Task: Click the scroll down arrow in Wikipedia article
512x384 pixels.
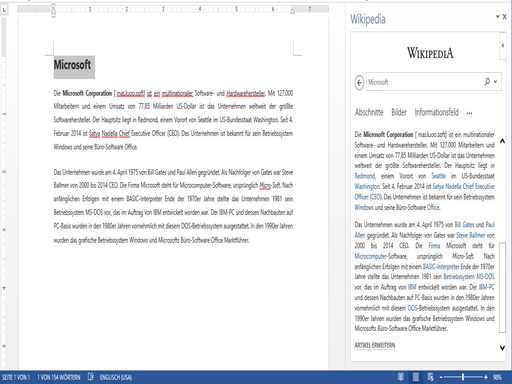Action: point(502,348)
